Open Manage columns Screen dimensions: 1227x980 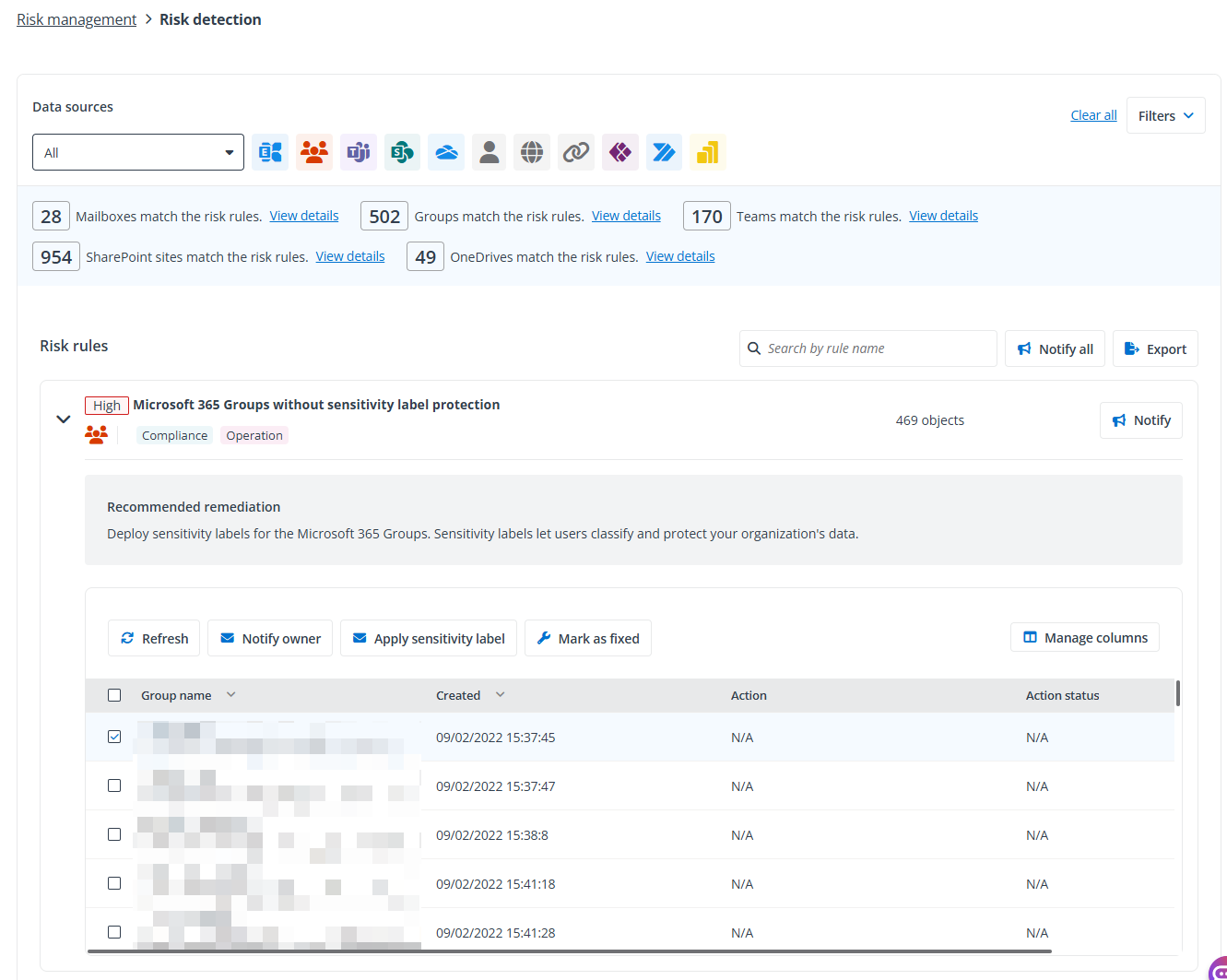point(1085,638)
